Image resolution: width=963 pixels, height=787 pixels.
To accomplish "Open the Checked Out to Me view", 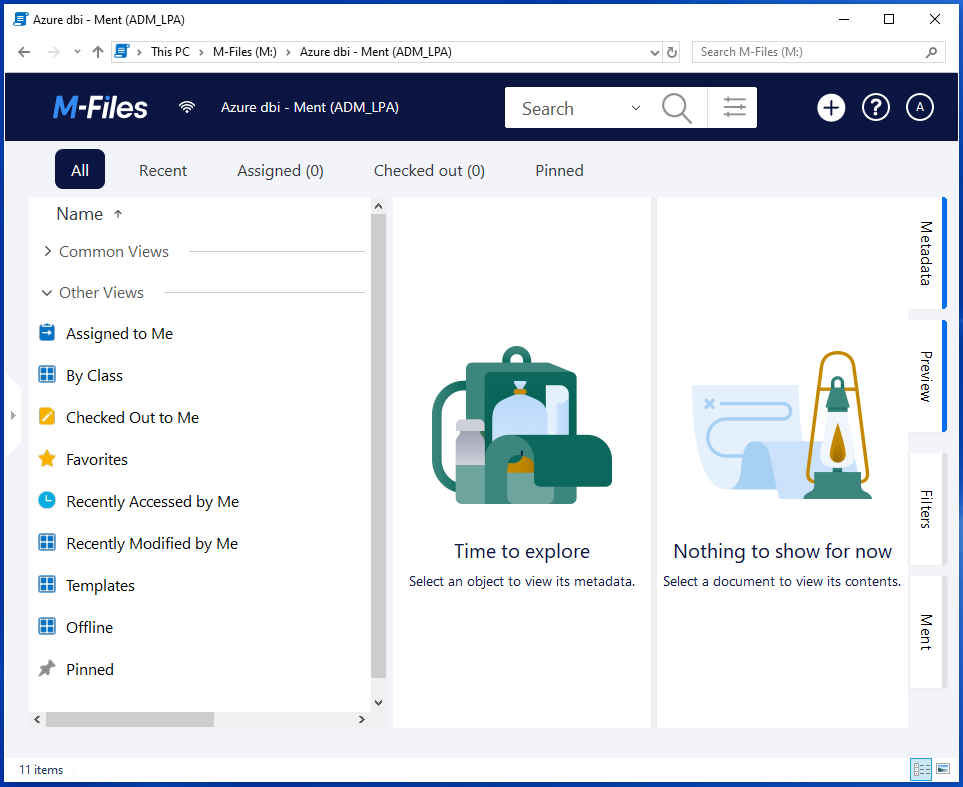I will point(133,417).
